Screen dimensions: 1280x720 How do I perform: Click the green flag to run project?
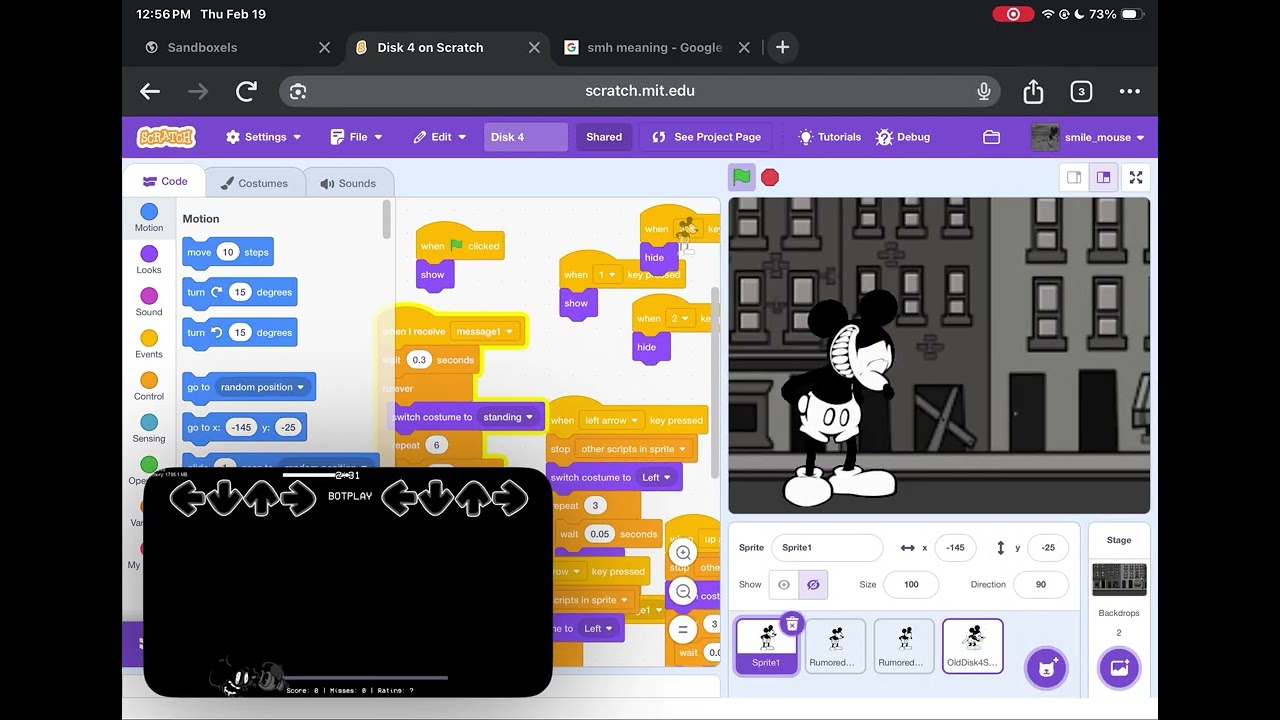[741, 177]
